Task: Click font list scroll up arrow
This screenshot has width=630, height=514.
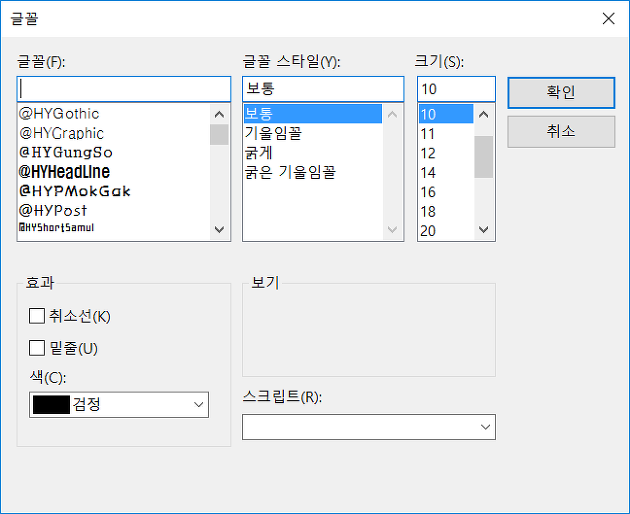Action: click(219, 115)
